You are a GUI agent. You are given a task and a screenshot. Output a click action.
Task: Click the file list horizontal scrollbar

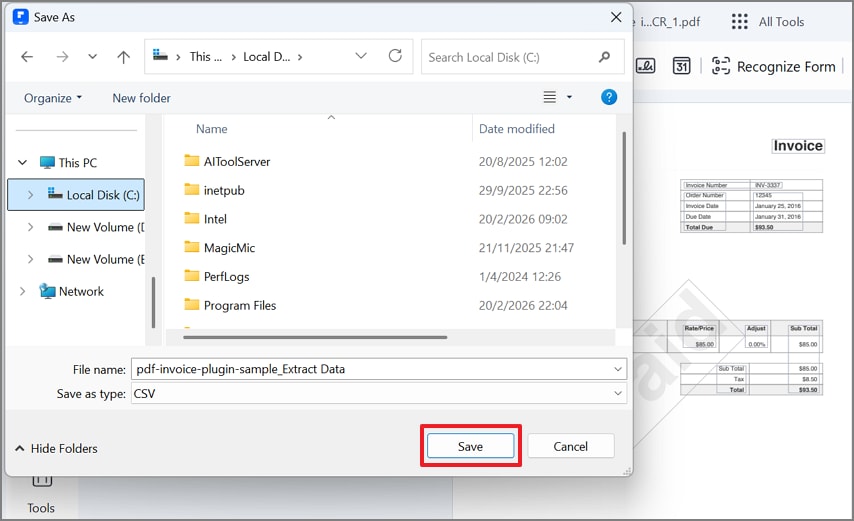point(315,338)
